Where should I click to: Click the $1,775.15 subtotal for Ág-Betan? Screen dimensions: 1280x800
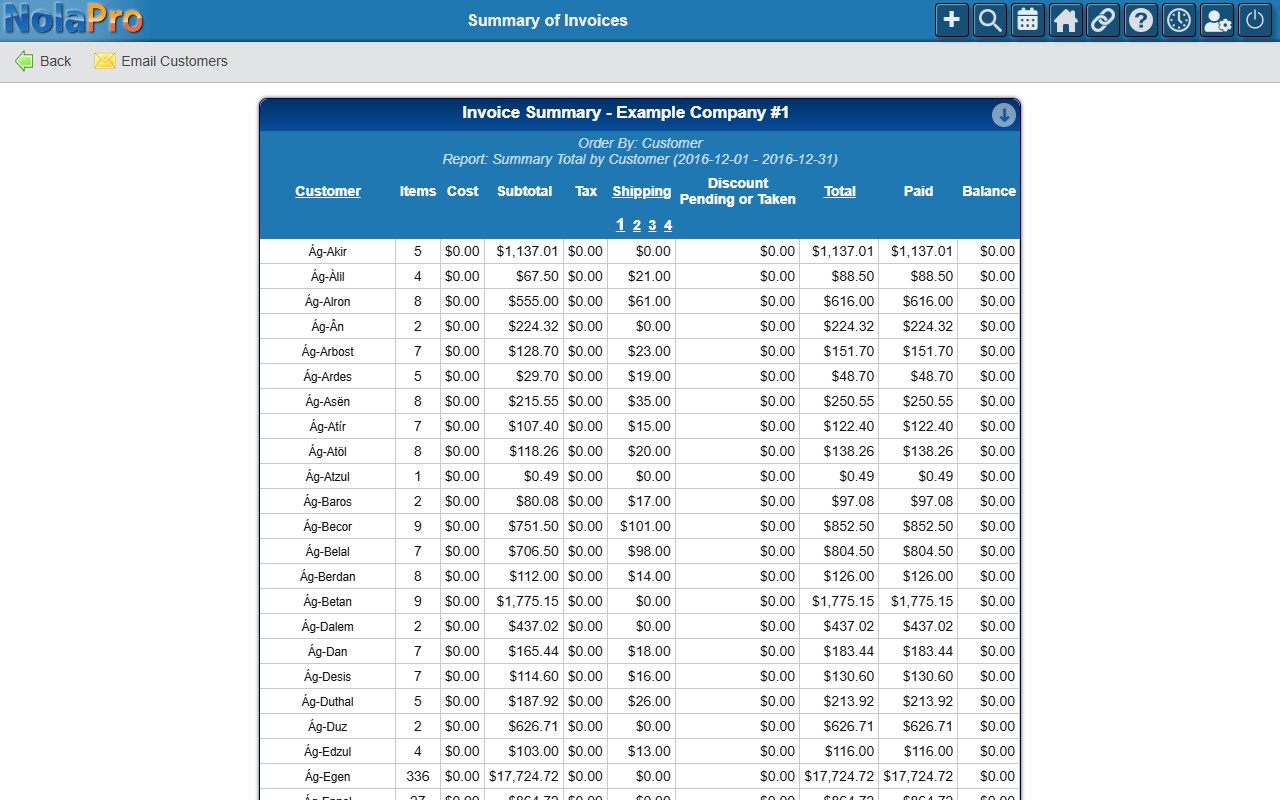527,601
